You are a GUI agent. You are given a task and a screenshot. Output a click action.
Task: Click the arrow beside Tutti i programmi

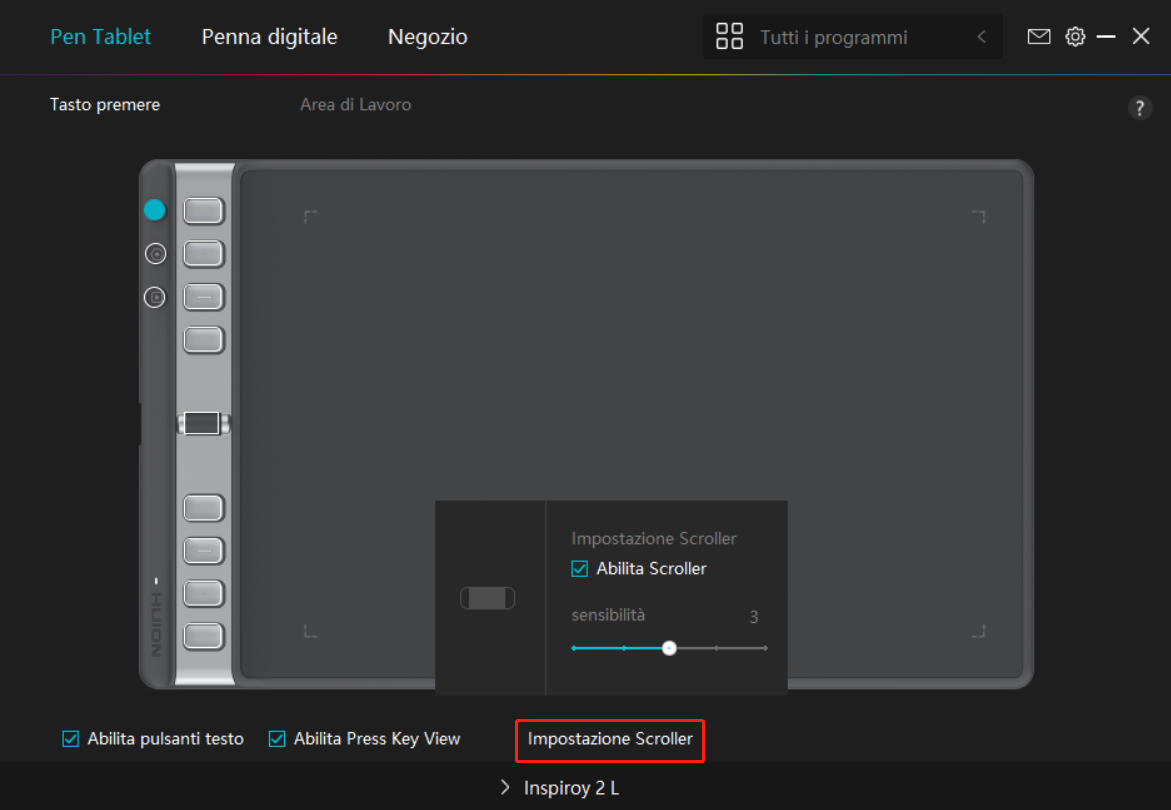(x=981, y=37)
